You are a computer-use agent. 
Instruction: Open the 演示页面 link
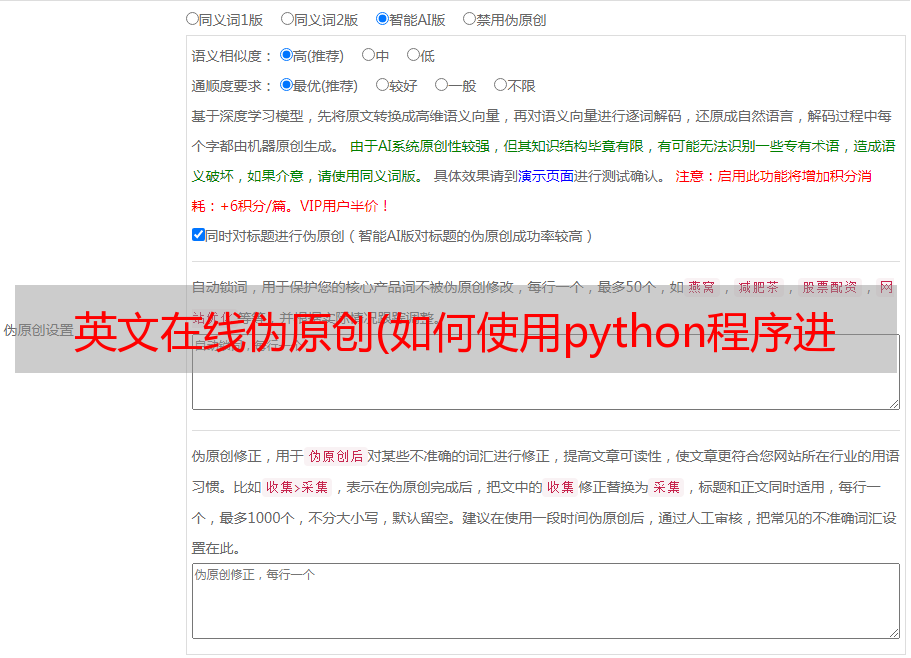pos(546,176)
